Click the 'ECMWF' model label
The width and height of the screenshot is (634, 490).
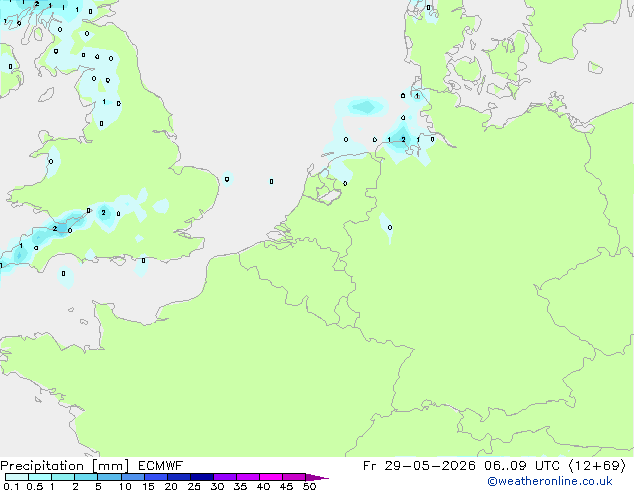click(x=161, y=466)
